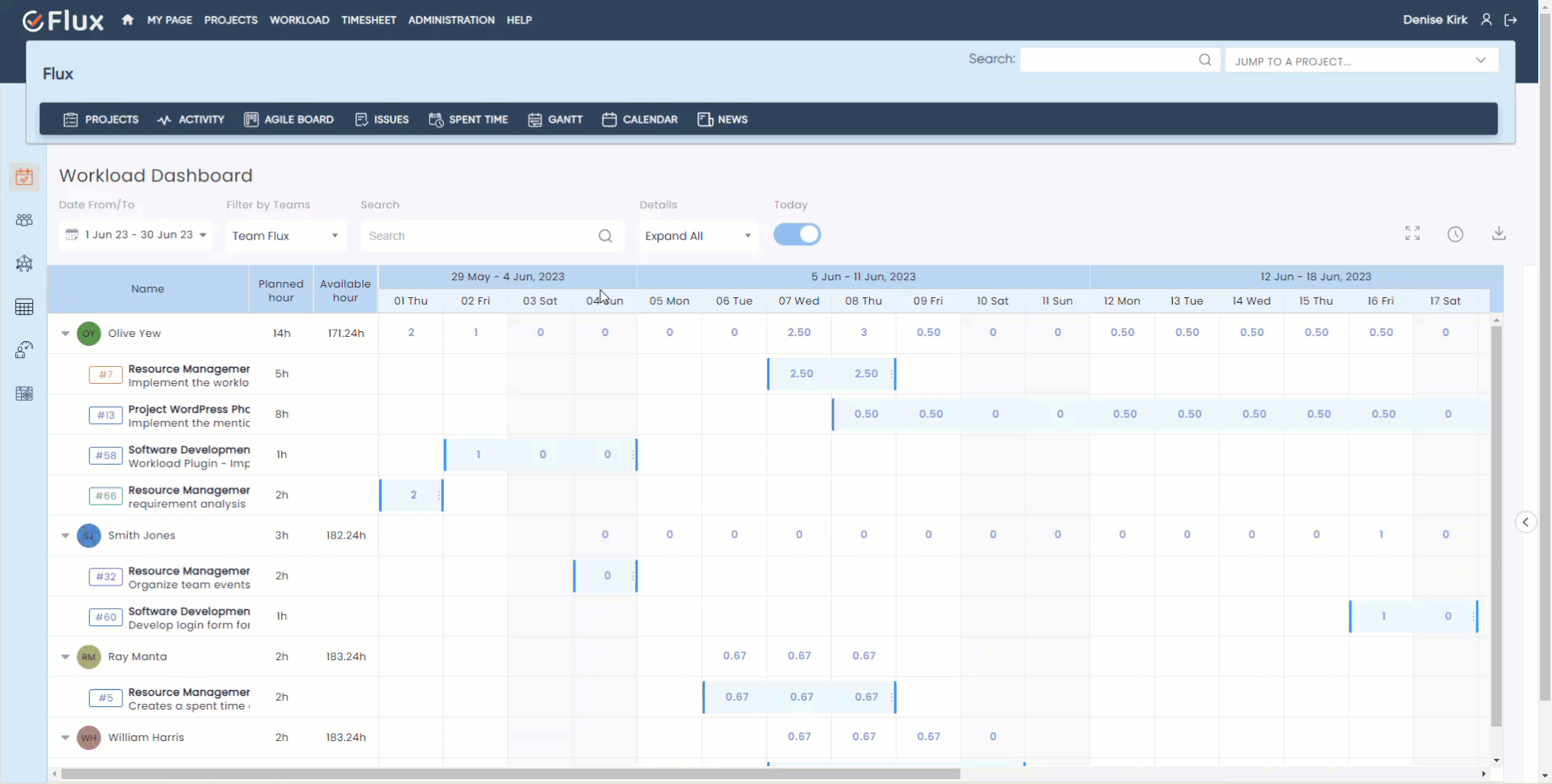Open the table grid icon in sidebar
This screenshot has height=784, width=1552.
tap(24, 307)
